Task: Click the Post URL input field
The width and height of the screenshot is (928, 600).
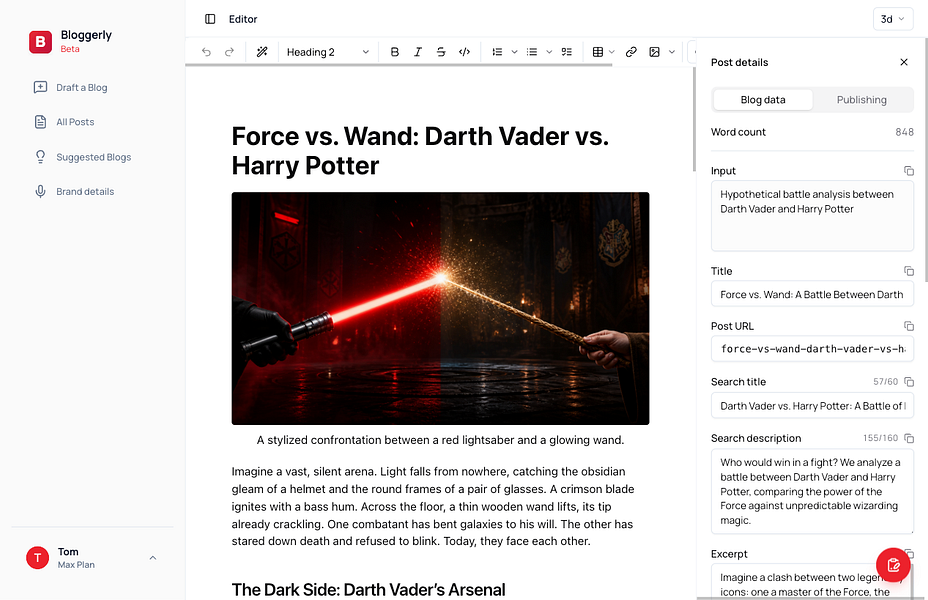Action: coord(812,349)
